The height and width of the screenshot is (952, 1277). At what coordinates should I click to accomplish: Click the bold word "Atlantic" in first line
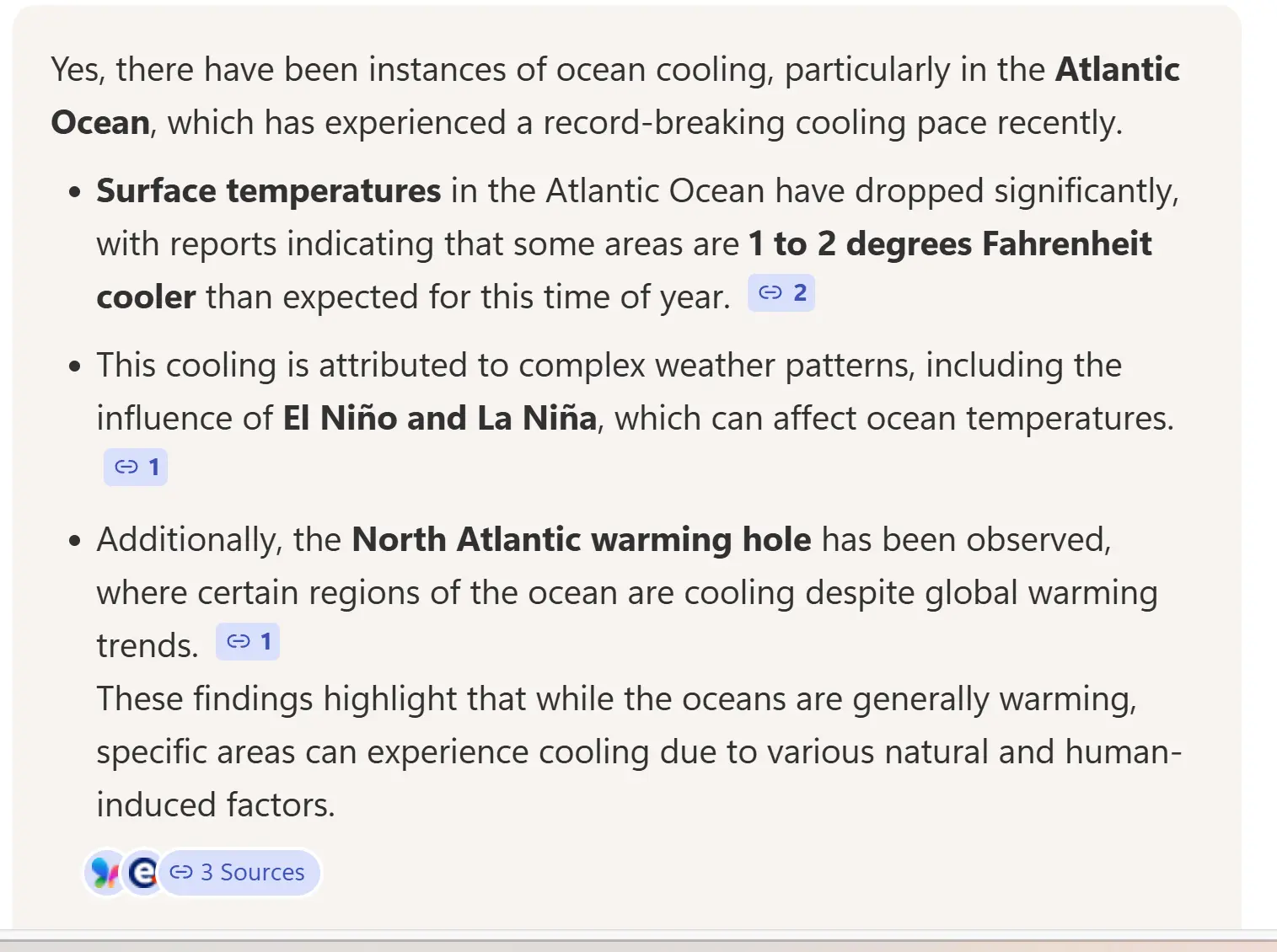click(x=1118, y=70)
